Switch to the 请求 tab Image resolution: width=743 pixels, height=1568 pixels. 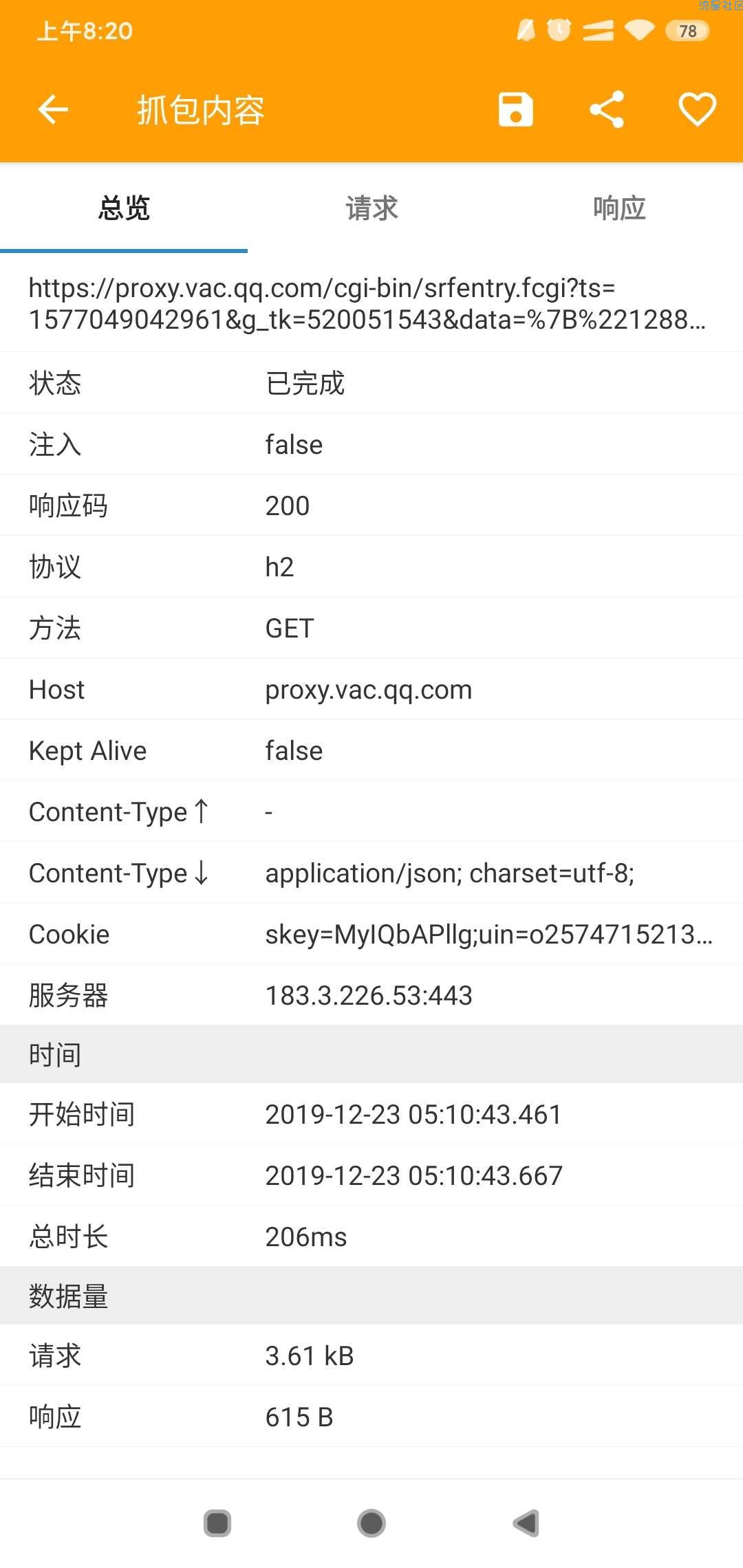pos(371,208)
